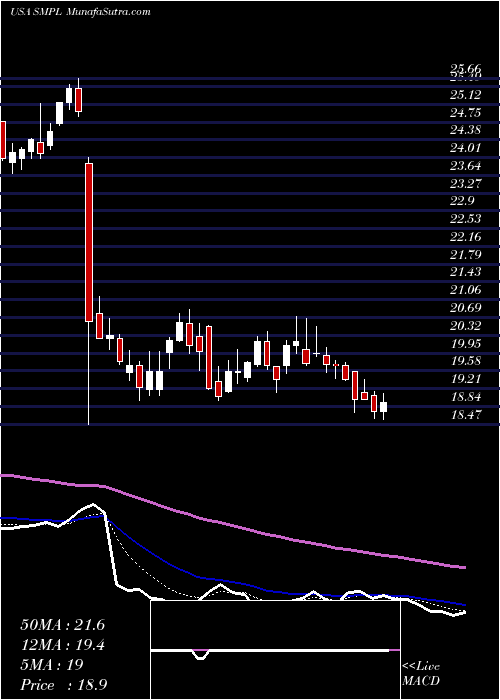Select the 24.01 price level label
500x700 pixels.
point(466,148)
